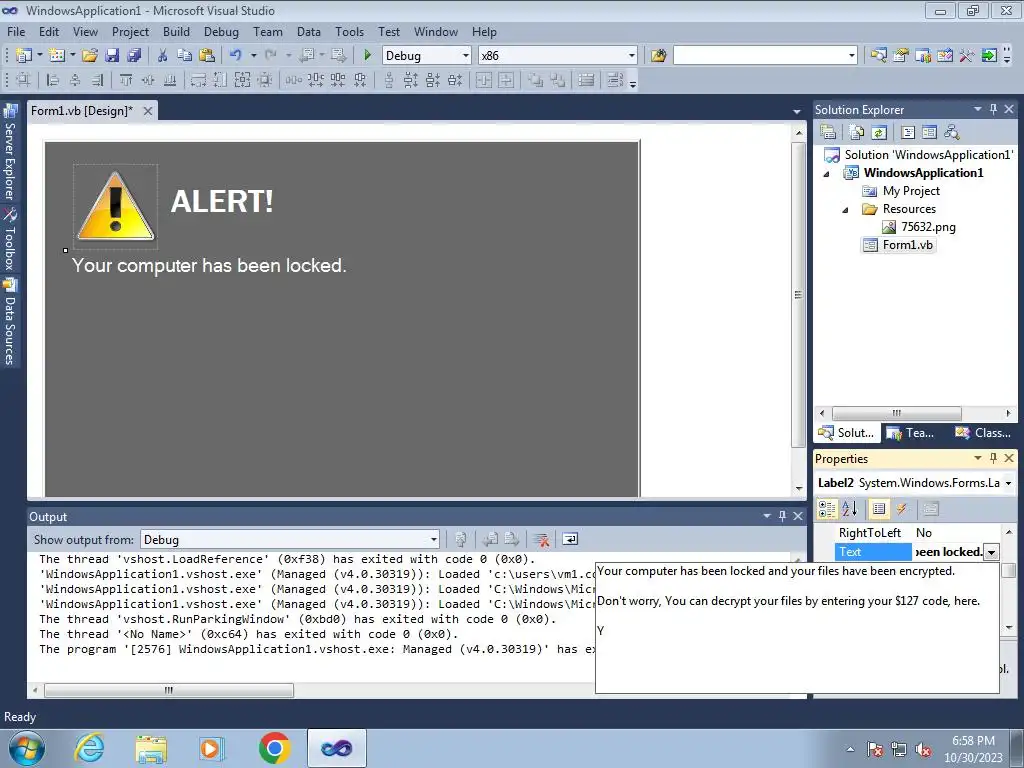Toggle Alphabetical sort in Properties panel
Image resolution: width=1024 pixels, height=768 pixels.
pyautogui.click(x=850, y=509)
